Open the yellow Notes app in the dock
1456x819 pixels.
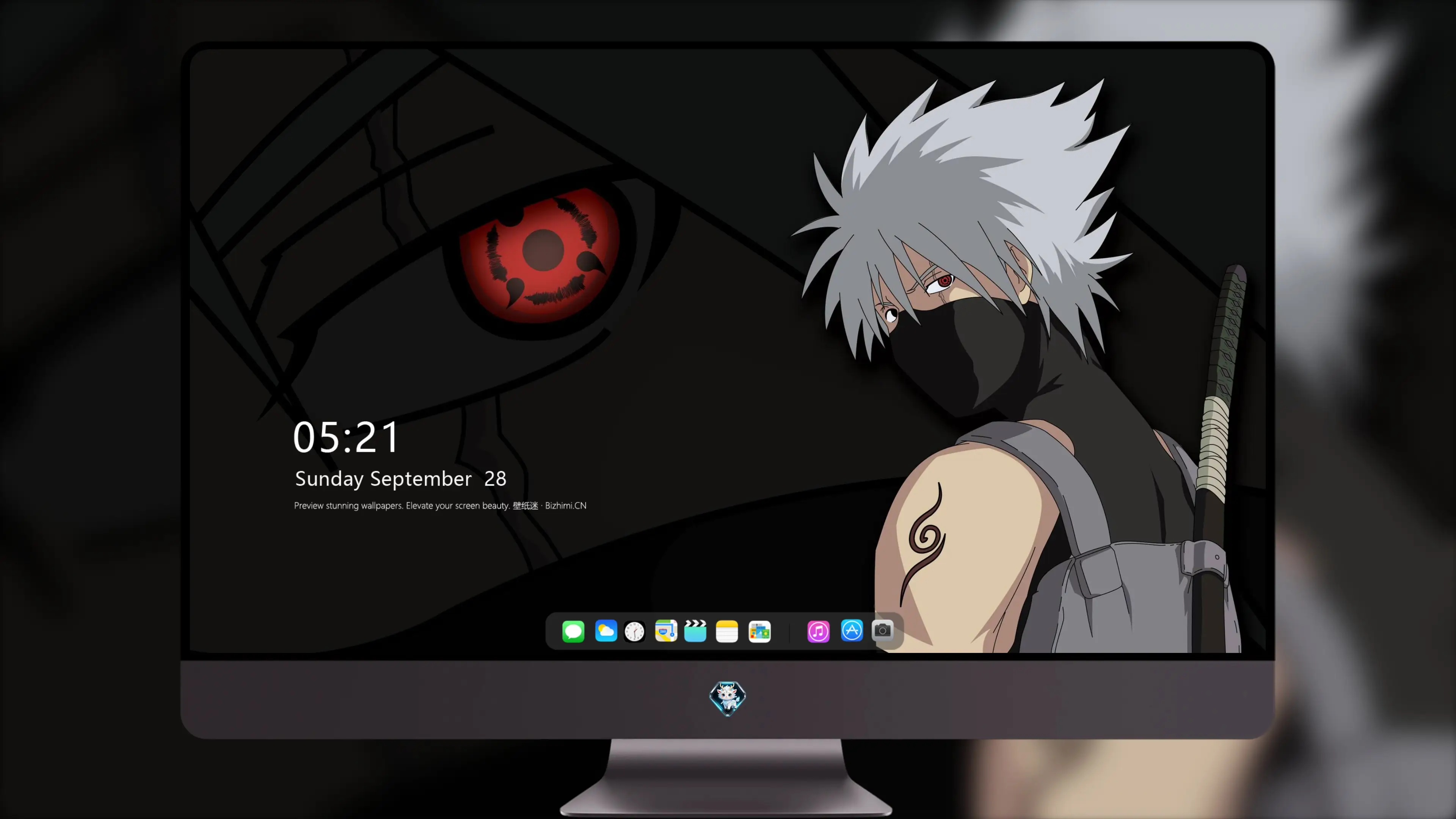(x=727, y=631)
